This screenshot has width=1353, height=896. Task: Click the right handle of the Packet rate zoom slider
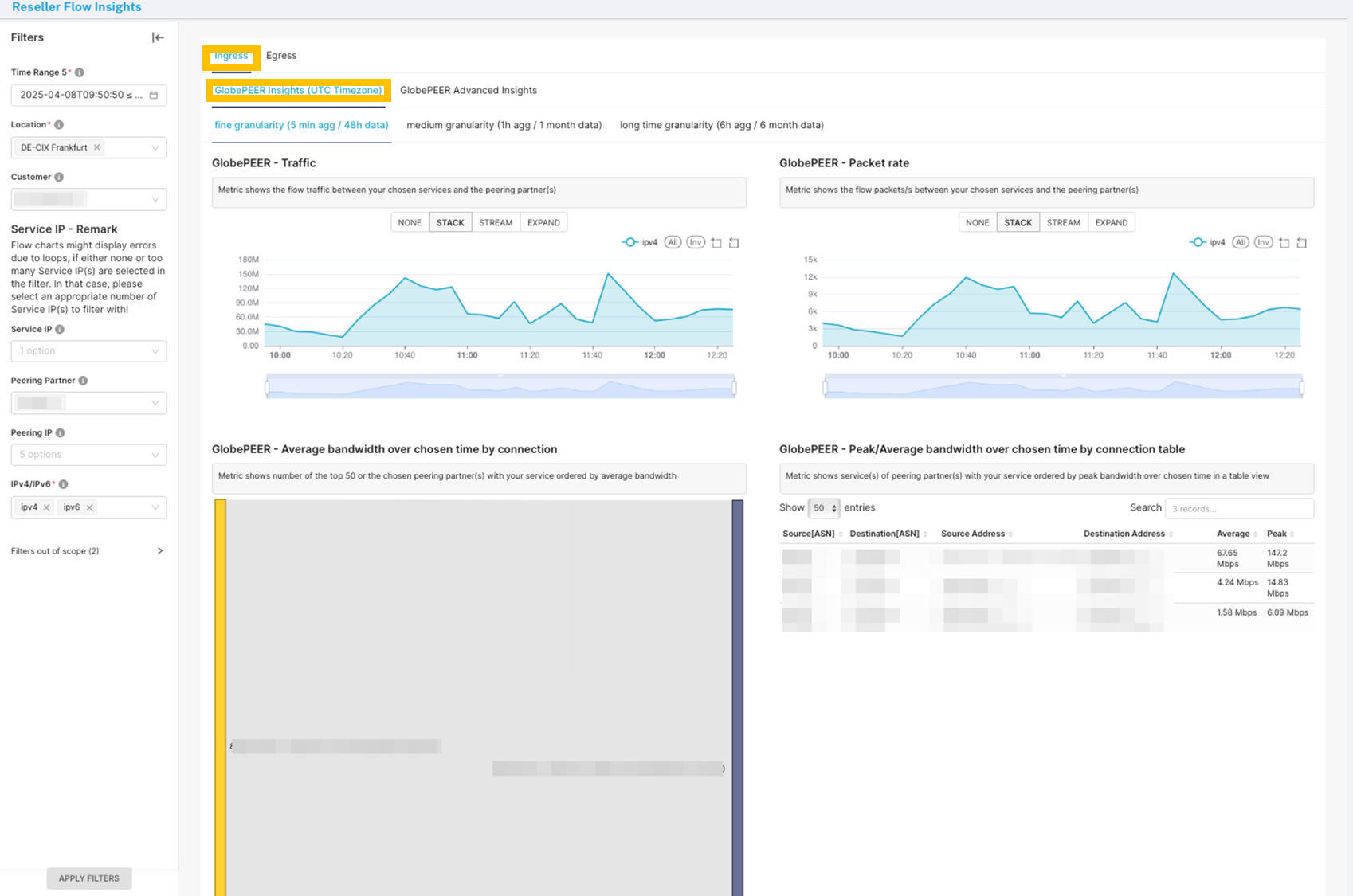(x=1302, y=388)
